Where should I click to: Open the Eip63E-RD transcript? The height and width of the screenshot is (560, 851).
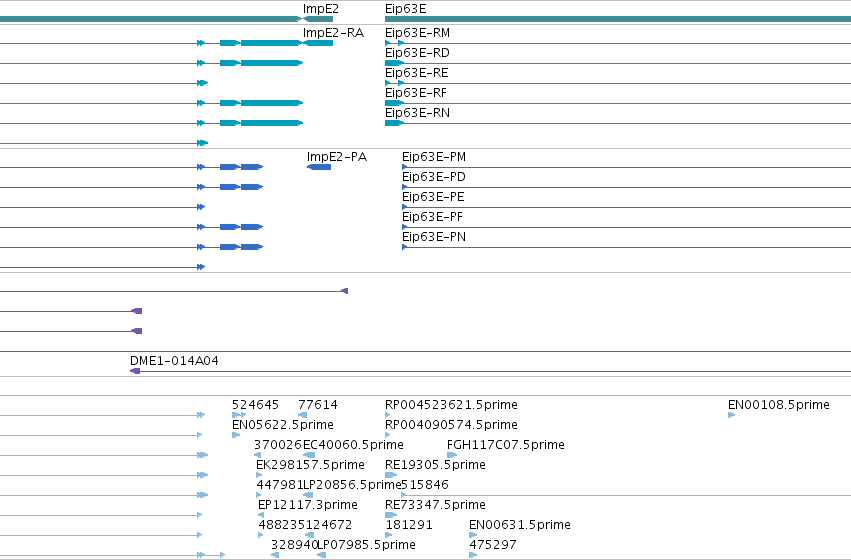pos(417,53)
